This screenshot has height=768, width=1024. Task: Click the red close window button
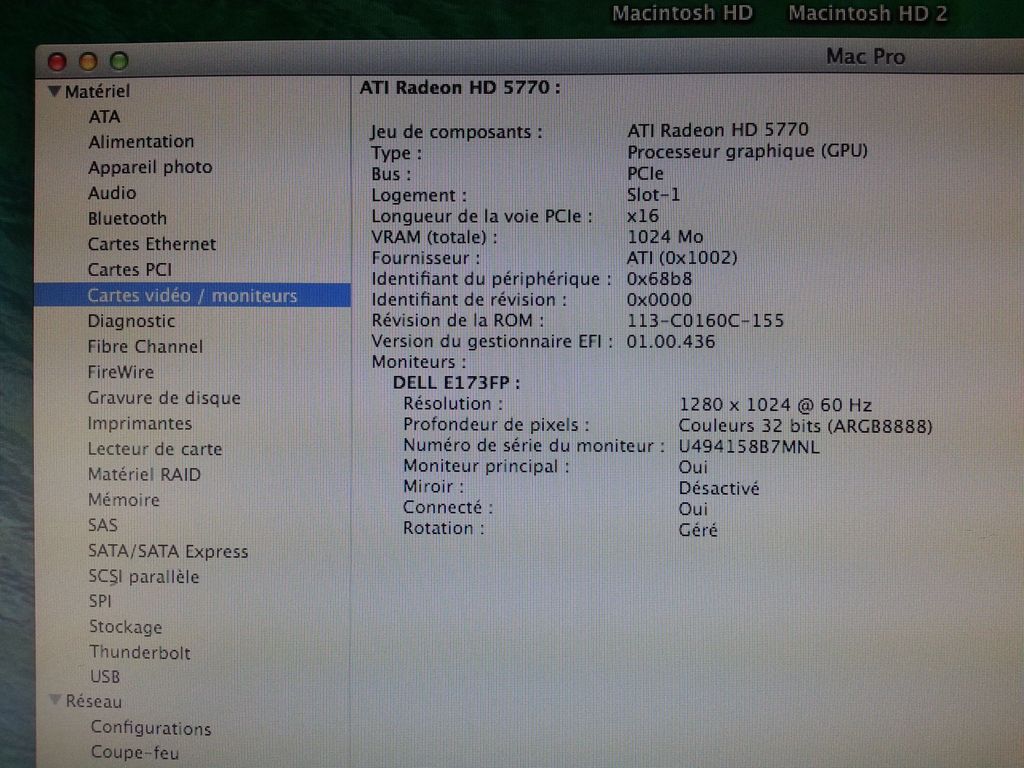point(57,61)
